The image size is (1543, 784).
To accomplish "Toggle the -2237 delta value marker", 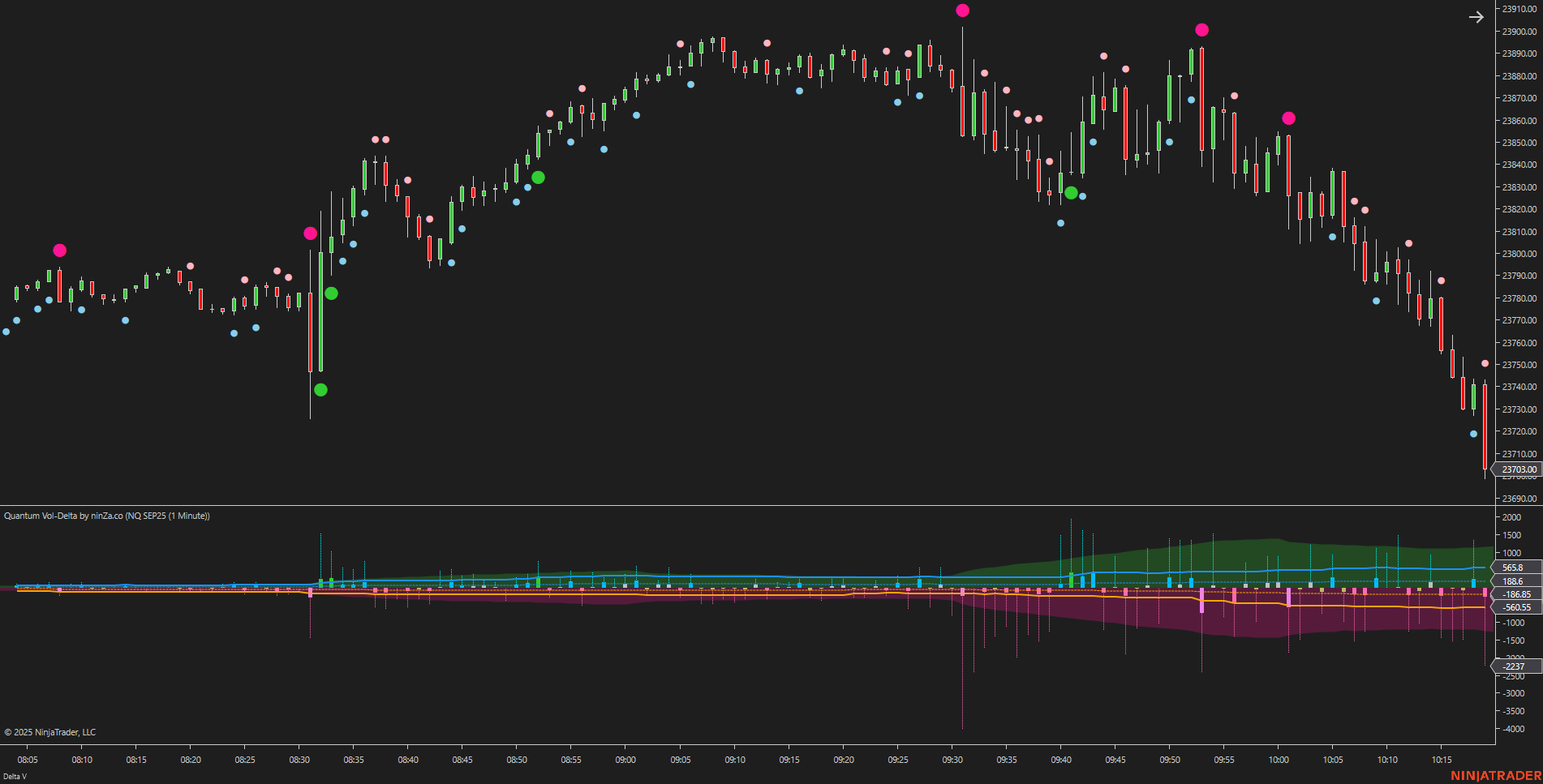I will pos(1514,666).
